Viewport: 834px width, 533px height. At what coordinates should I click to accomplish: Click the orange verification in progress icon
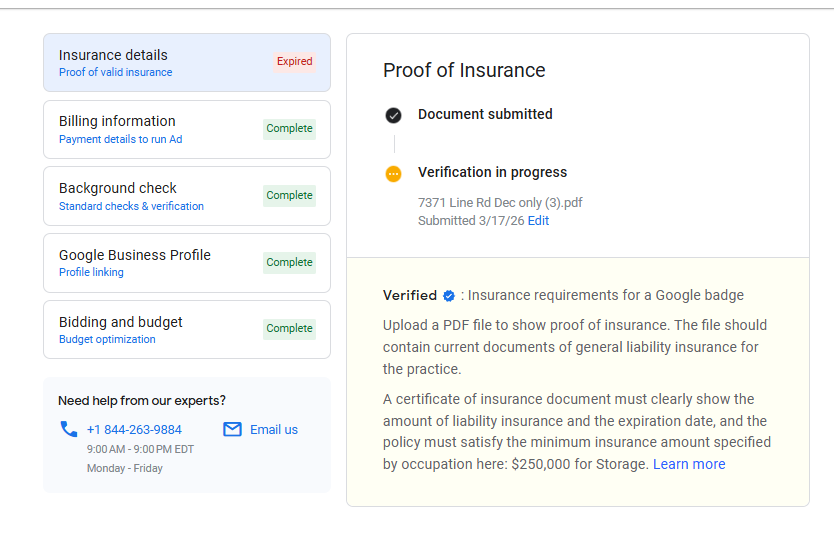point(394,173)
